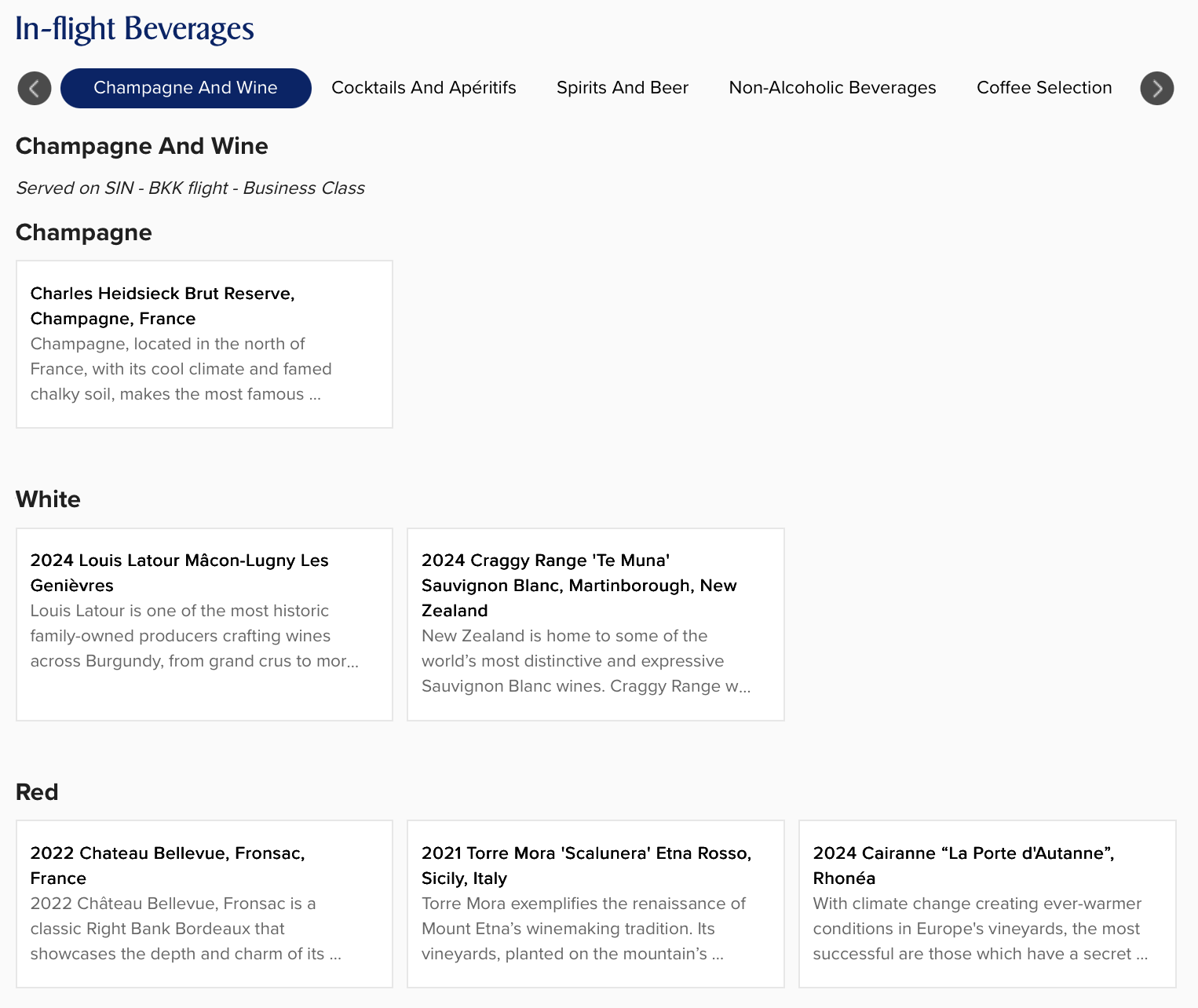Open the Chateau Bellevue Fronsac card
1198x1008 pixels.
pos(204,904)
